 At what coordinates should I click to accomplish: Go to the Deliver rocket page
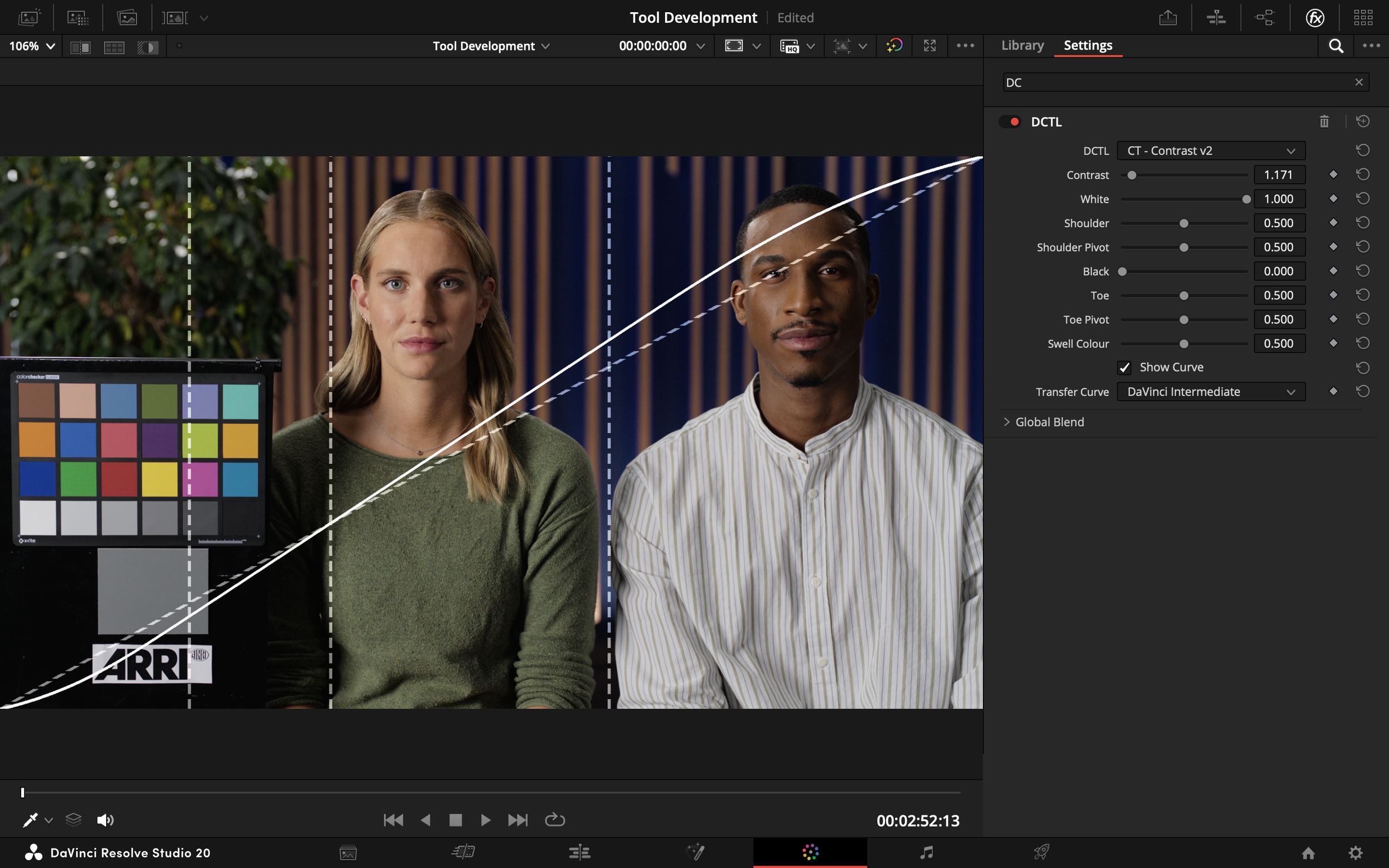click(1042, 852)
